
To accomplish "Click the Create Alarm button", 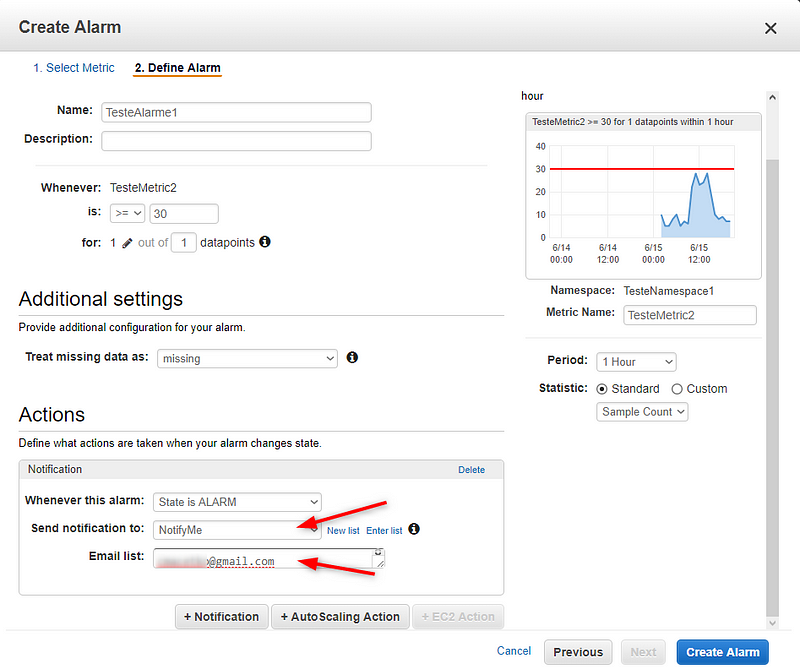I will click(722, 652).
